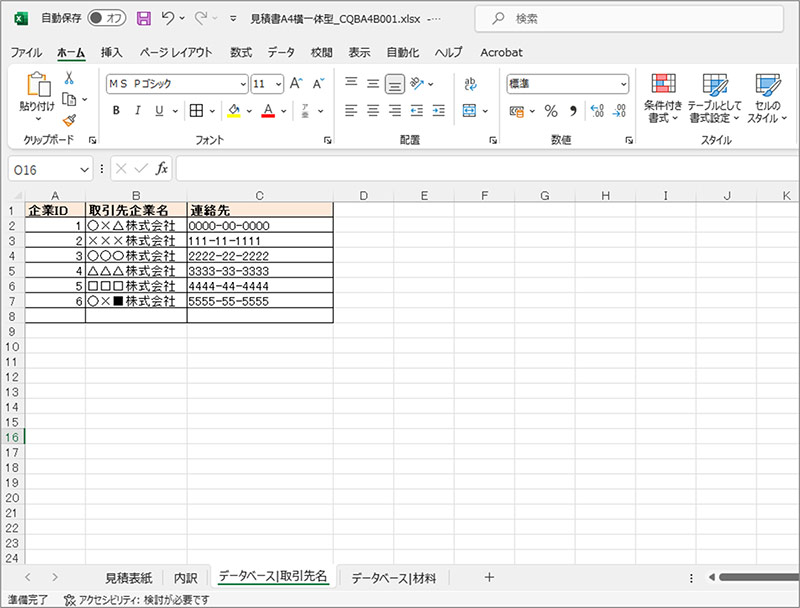Image resolution: width=800 pixels, height=608 pixels.
Task: Click accessibility status in status bar
Action: point(136,600)
